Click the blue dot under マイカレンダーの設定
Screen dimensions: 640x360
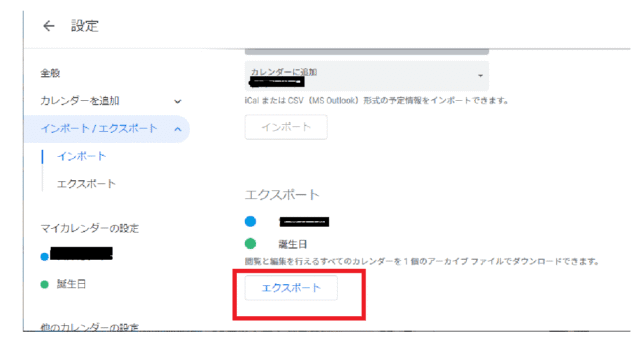pyautogui.click(x=44, y=257)
